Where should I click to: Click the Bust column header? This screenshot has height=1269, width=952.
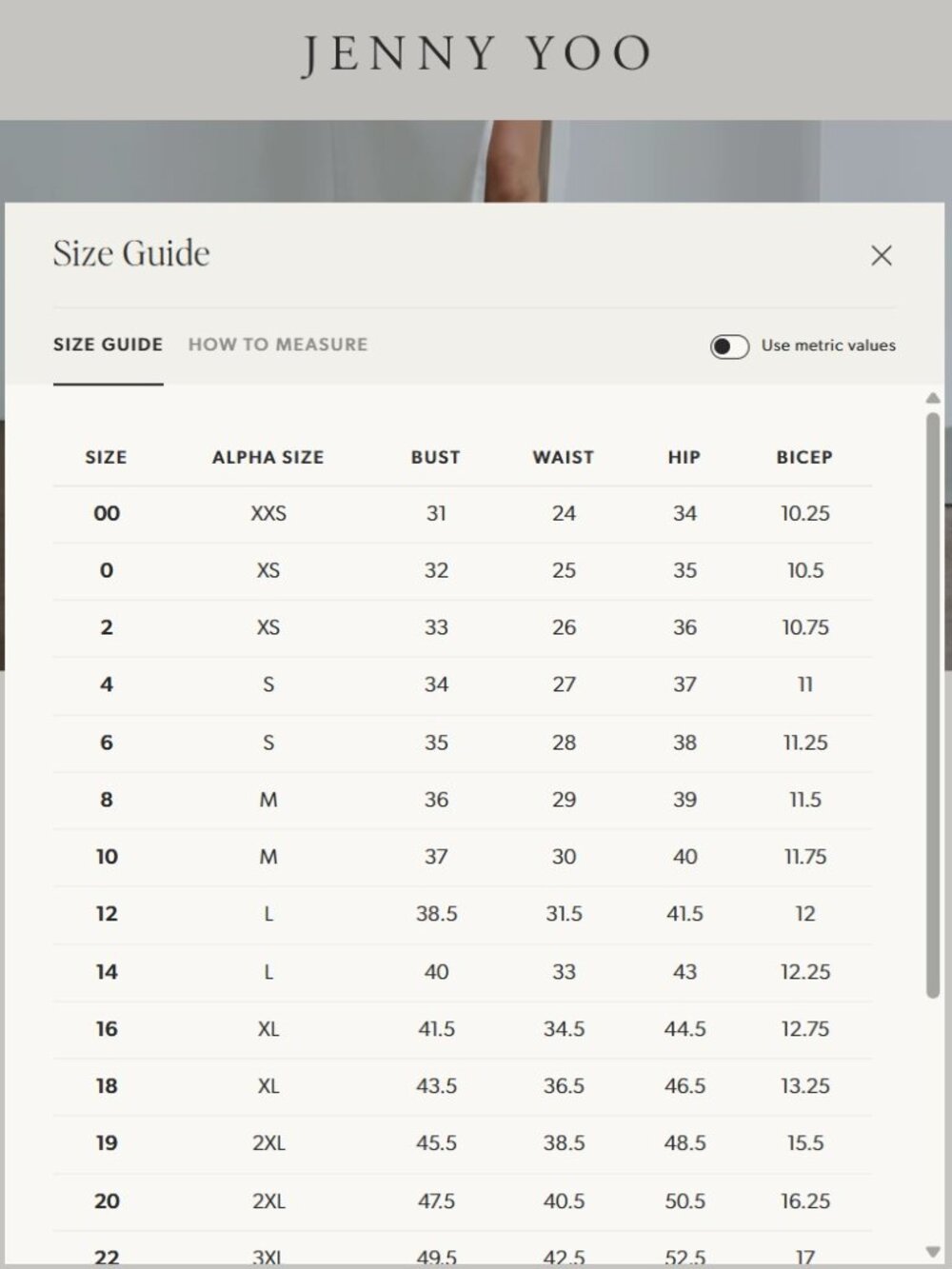436,457
